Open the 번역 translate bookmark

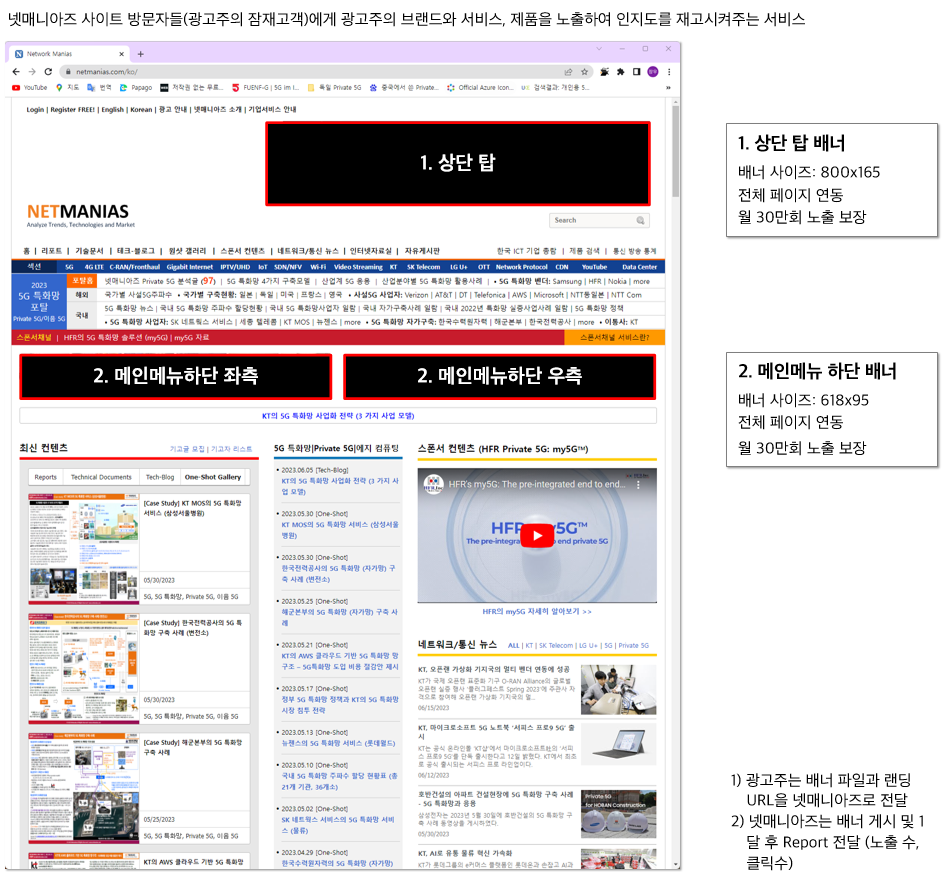point(99,88)
